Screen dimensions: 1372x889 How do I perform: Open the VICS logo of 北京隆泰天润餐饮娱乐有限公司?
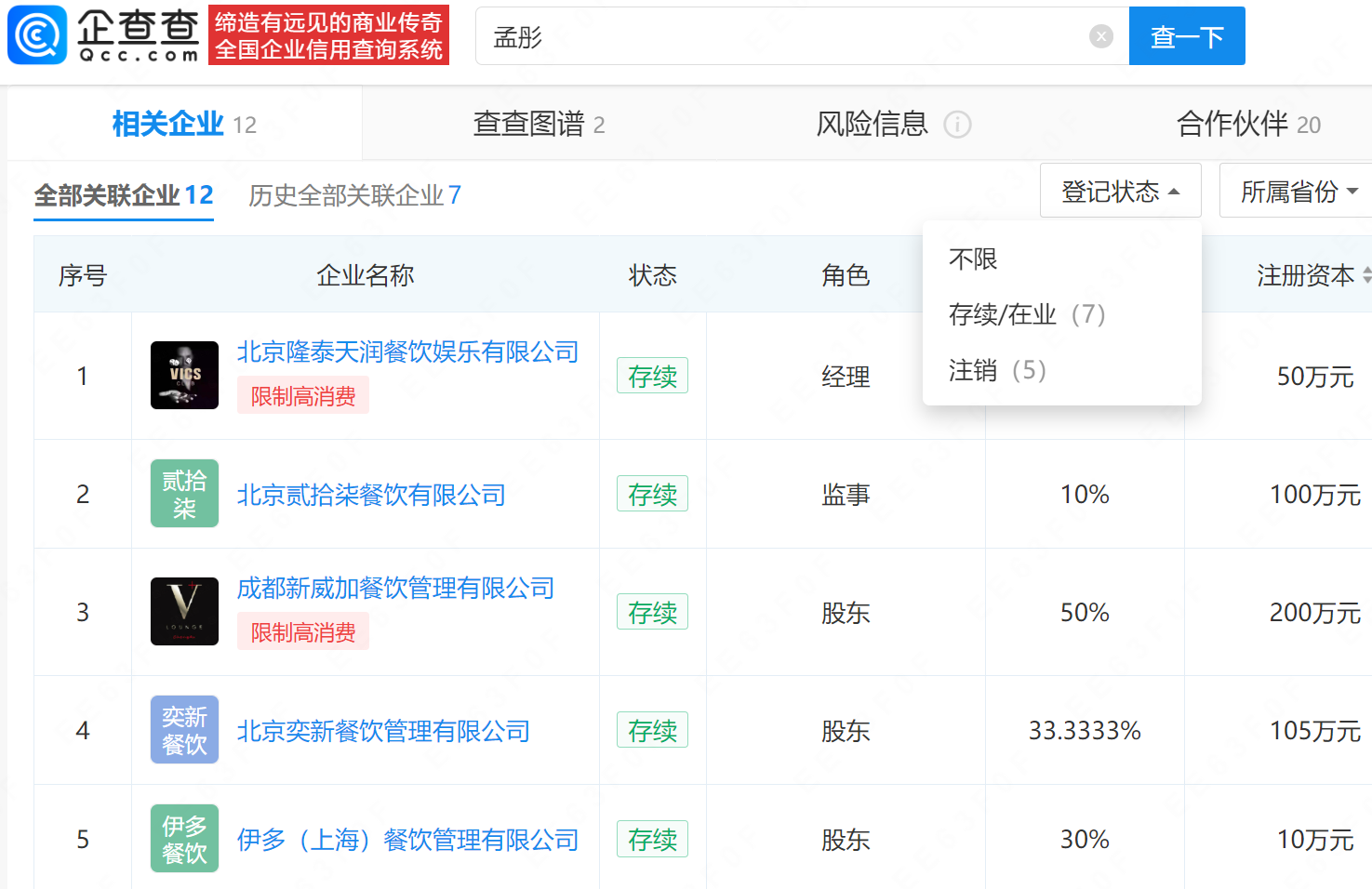click(x=184, y=375)
